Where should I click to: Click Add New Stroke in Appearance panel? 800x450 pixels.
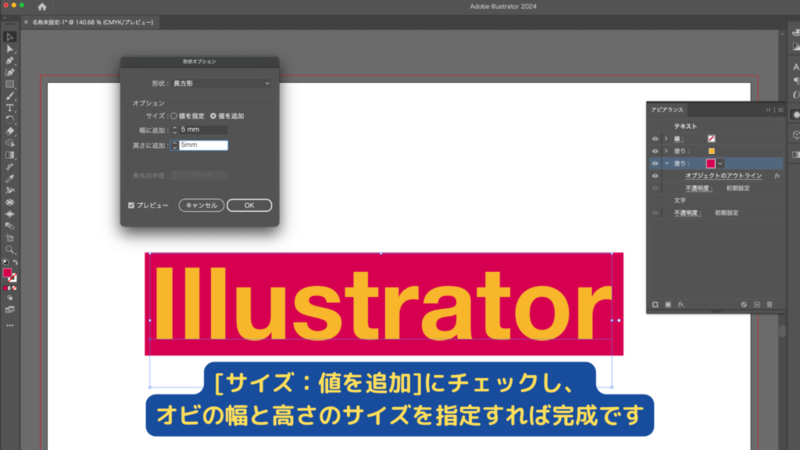(655, 305)
